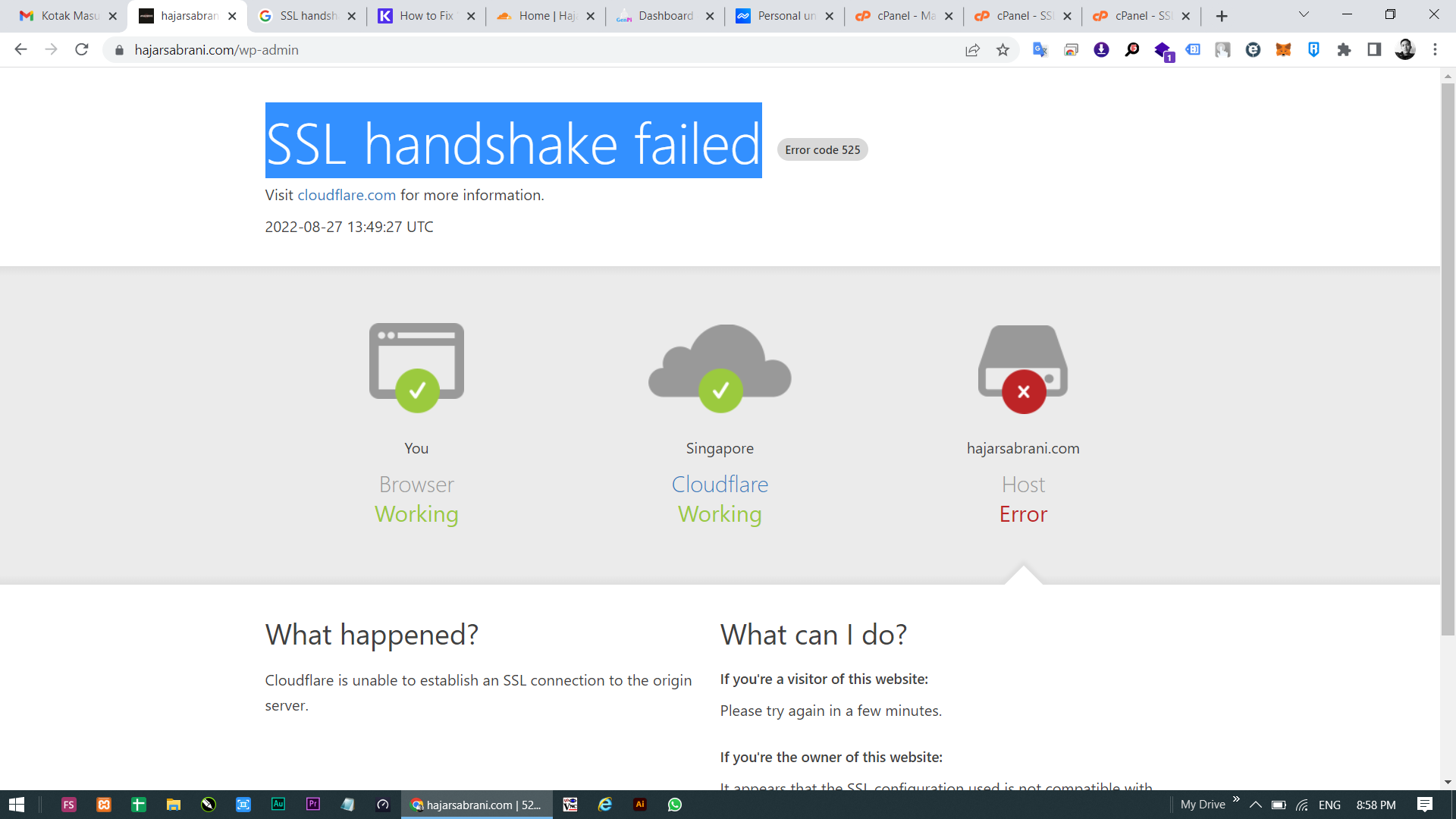Bookmark this page with star icon
The width and height of the screenshot is (1456, 819).
coord(1003,50)
